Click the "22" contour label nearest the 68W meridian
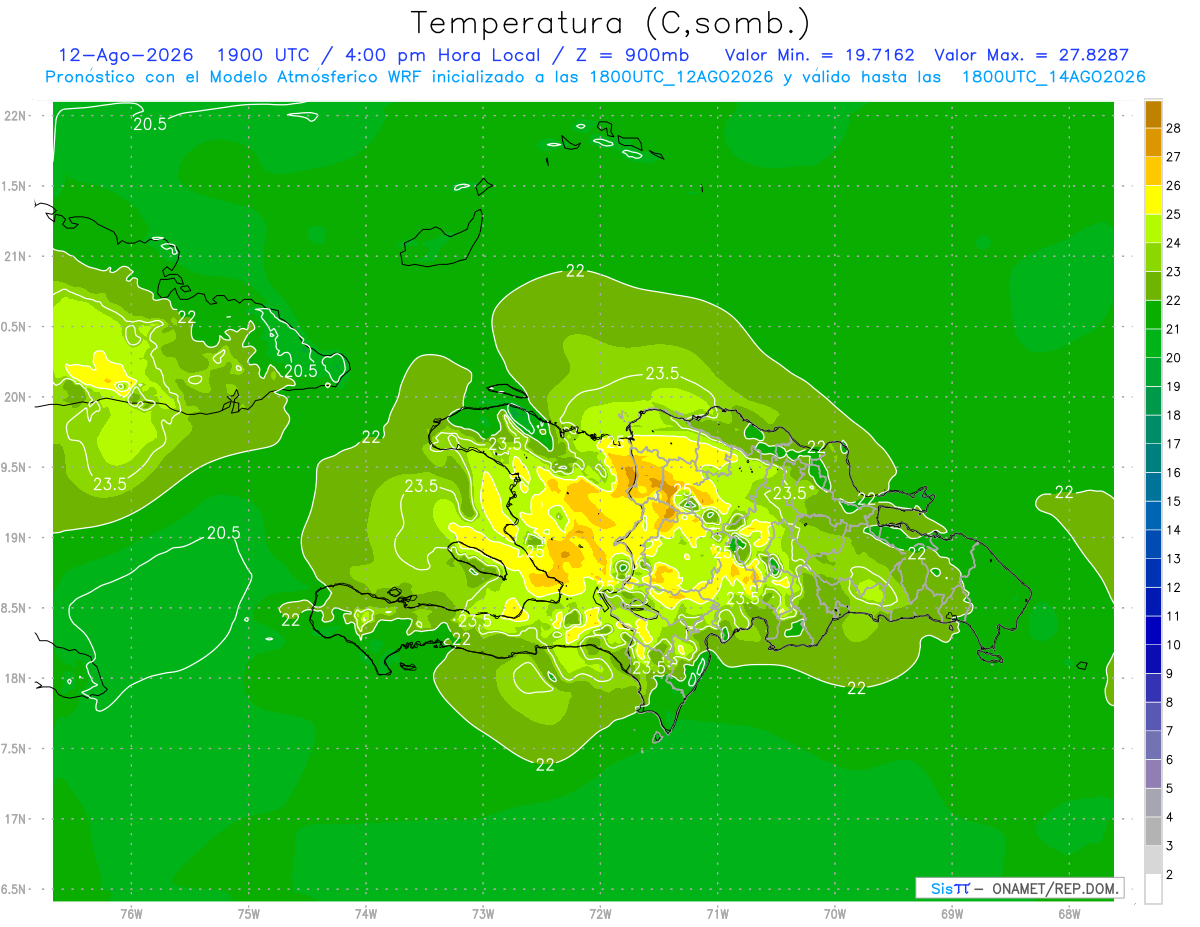Viewport: 1200px width, 927px height. point(1064,492)
